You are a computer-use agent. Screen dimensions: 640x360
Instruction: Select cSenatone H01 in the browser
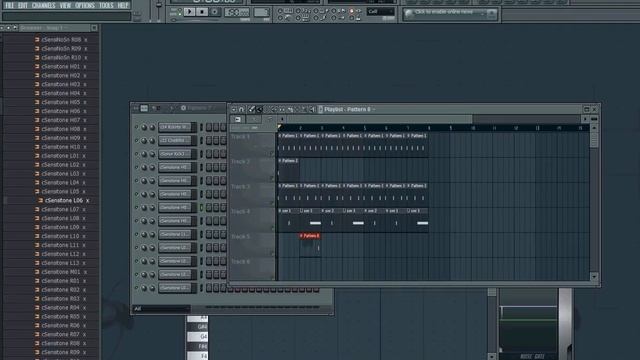(60, 66)
